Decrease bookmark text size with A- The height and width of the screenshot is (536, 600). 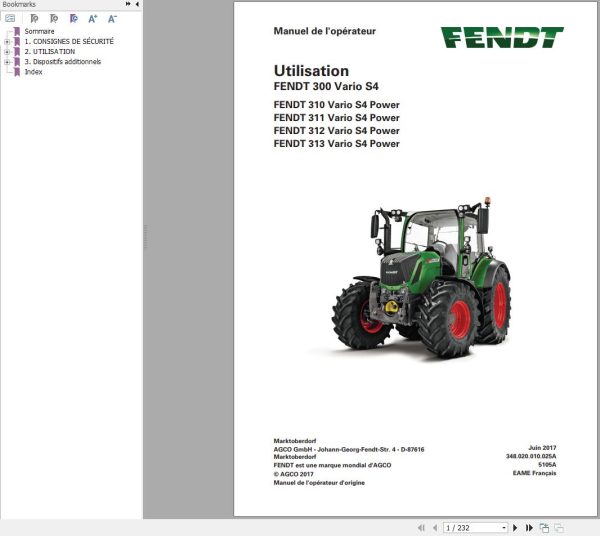tap(112, 18)
